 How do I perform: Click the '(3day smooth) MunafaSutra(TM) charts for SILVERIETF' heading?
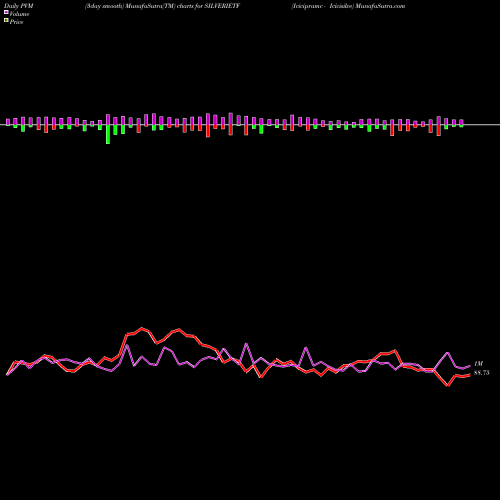pyautogui.click(x=162, y=6)
